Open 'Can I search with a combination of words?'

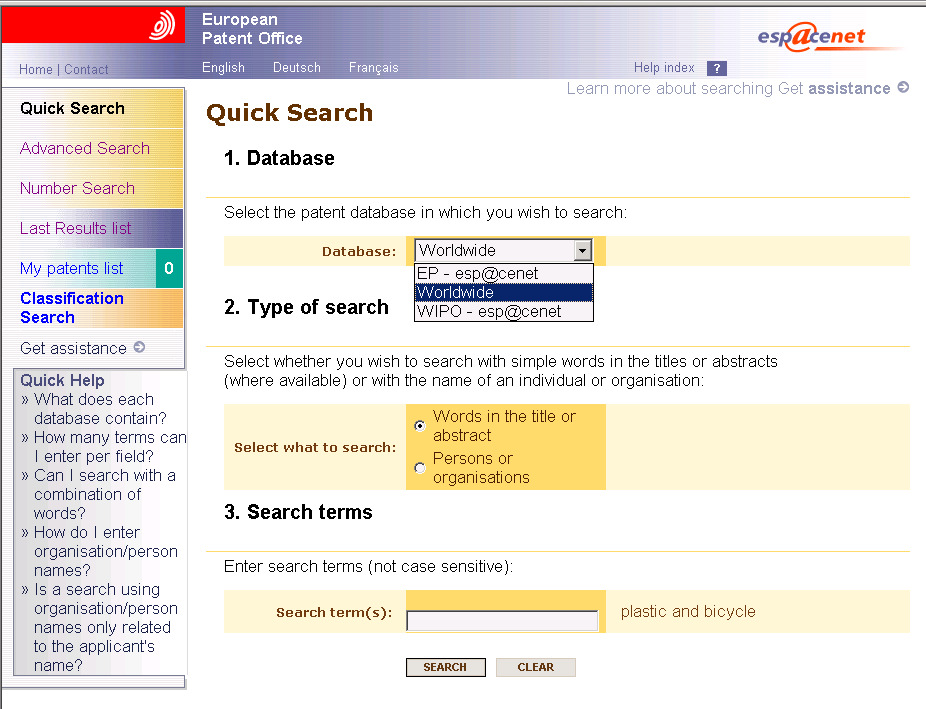pyautogui.click(x=105, y=494)
